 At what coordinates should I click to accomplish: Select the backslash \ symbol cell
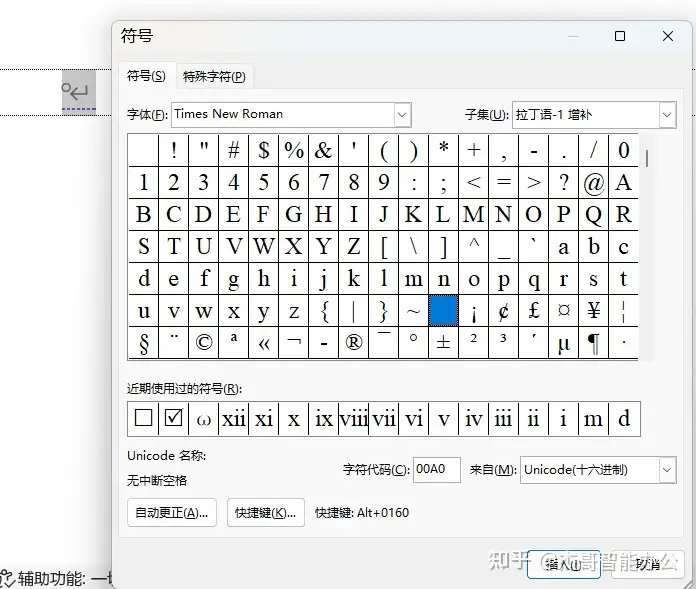pyautogui.click(x=414, y=246)
